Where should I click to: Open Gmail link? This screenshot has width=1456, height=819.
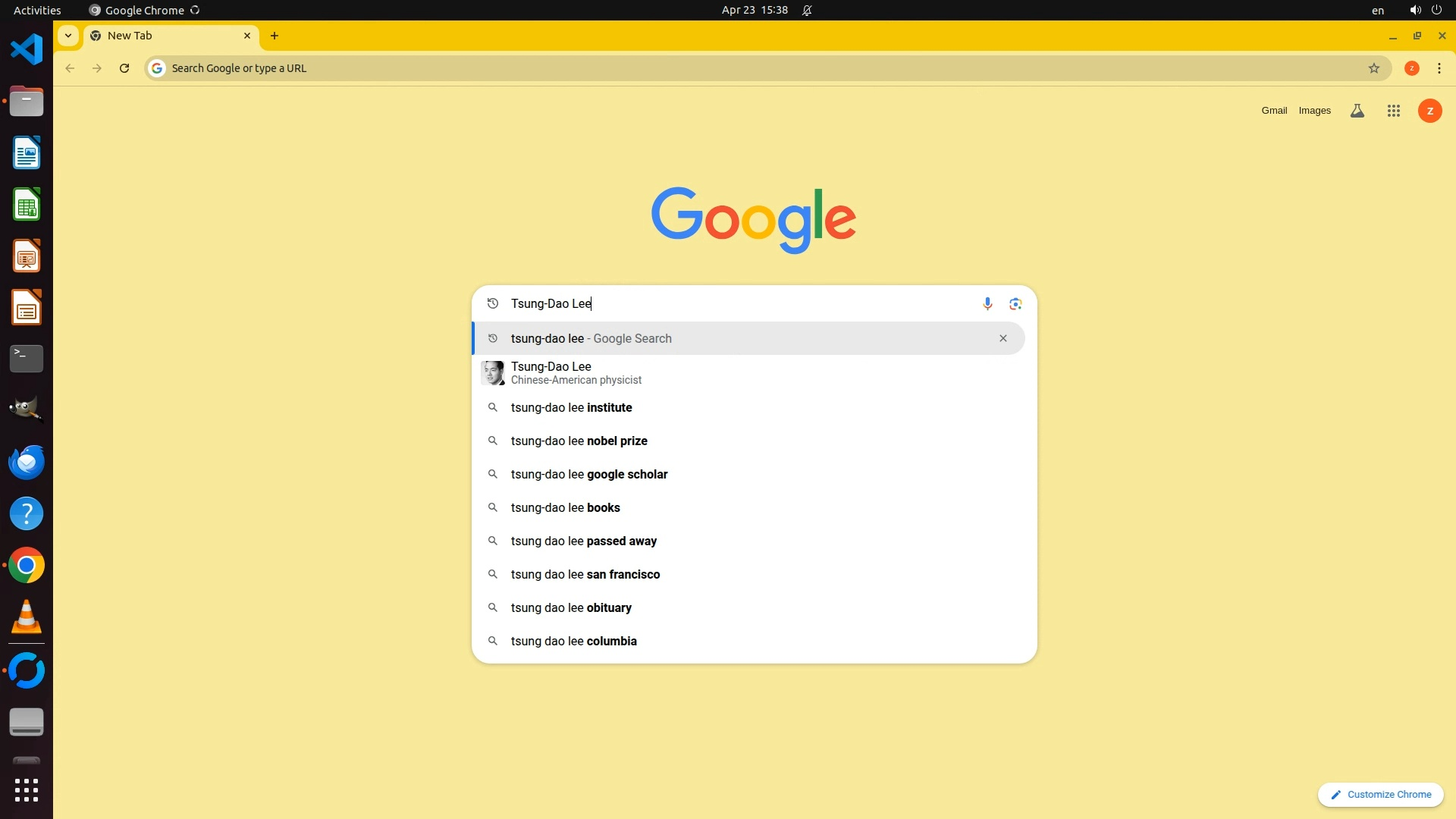click(1274, 111)
